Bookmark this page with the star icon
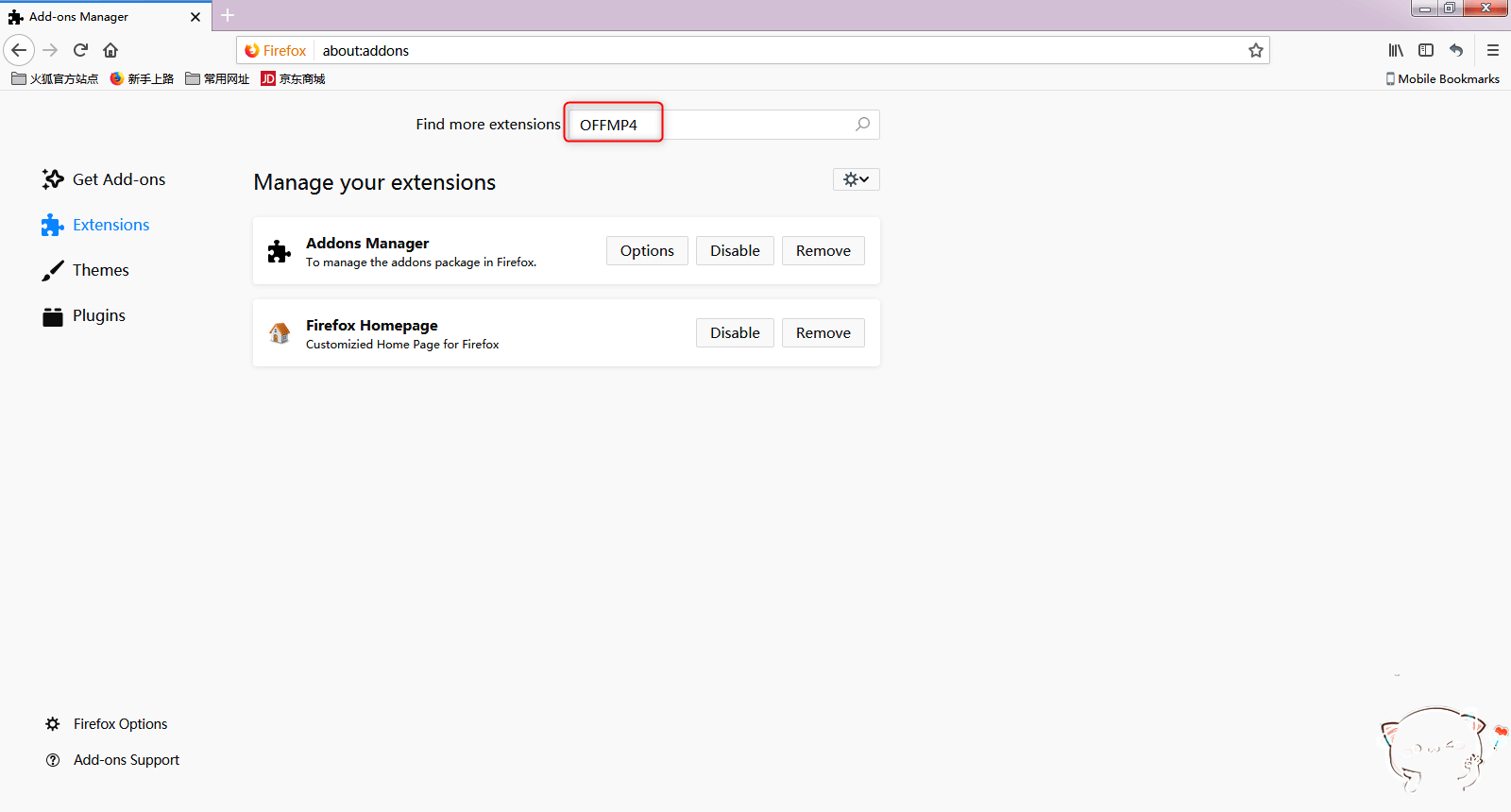This screenshot has width=1511, height=812. [1255, 51]
